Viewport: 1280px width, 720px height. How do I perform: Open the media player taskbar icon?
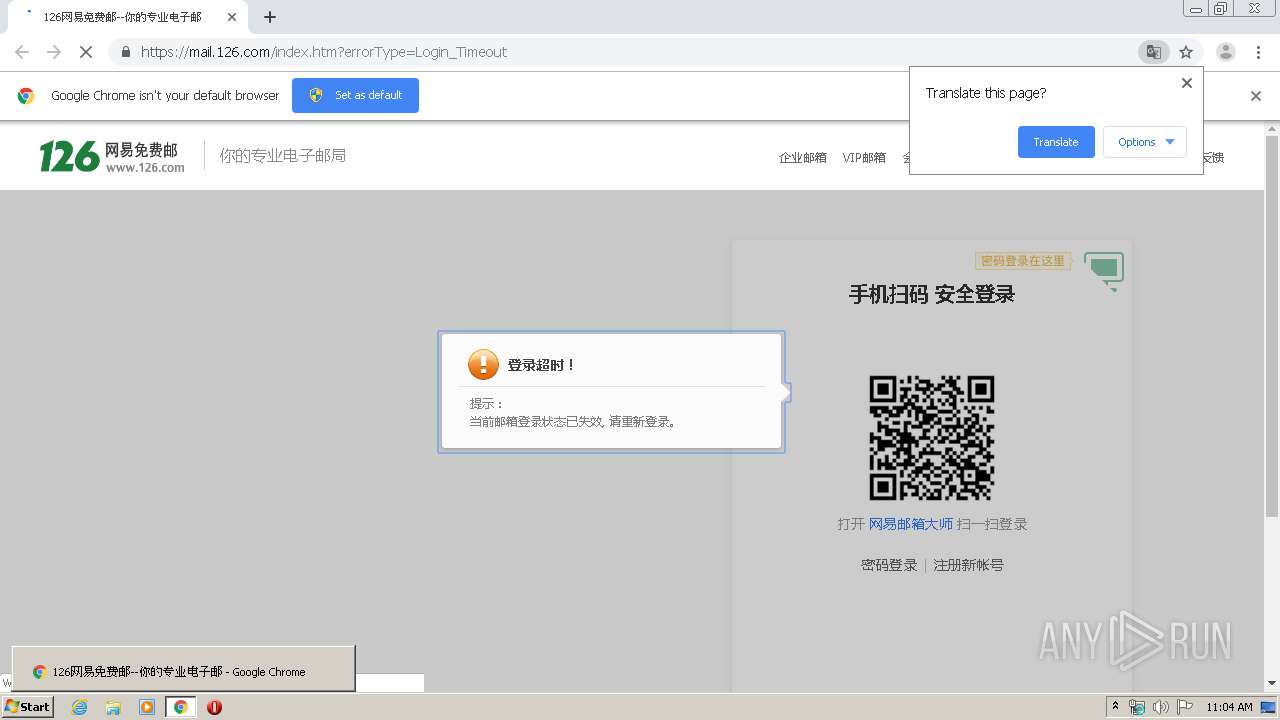(x=147, y=707)
